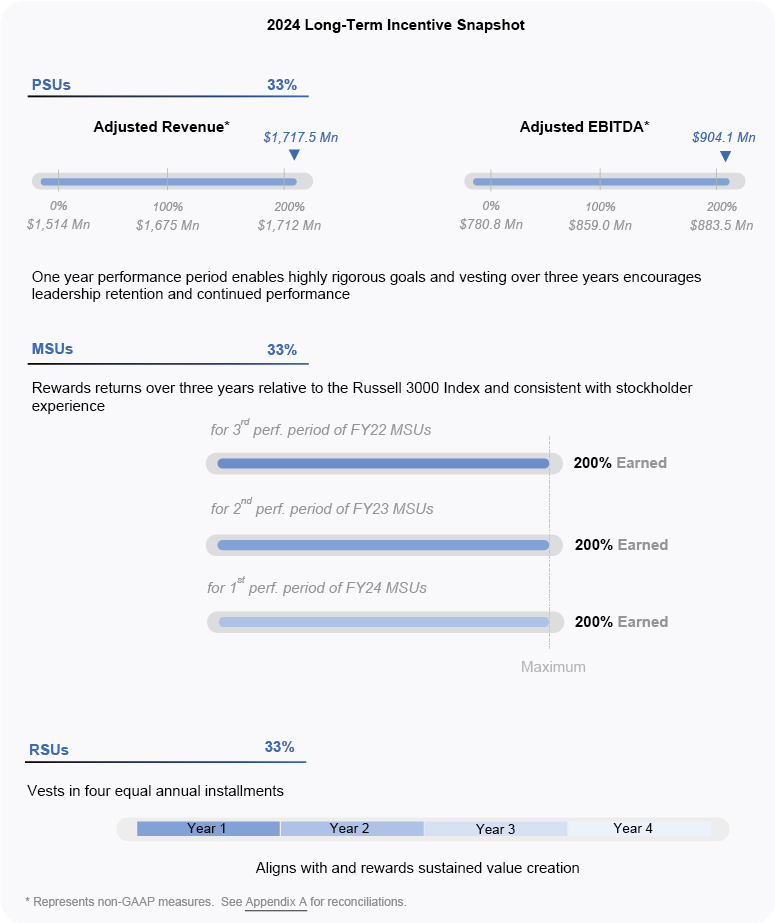Click the Adjusted EBITDA triangle marker
Screen dimensions: 775x923
coord(725,156)
